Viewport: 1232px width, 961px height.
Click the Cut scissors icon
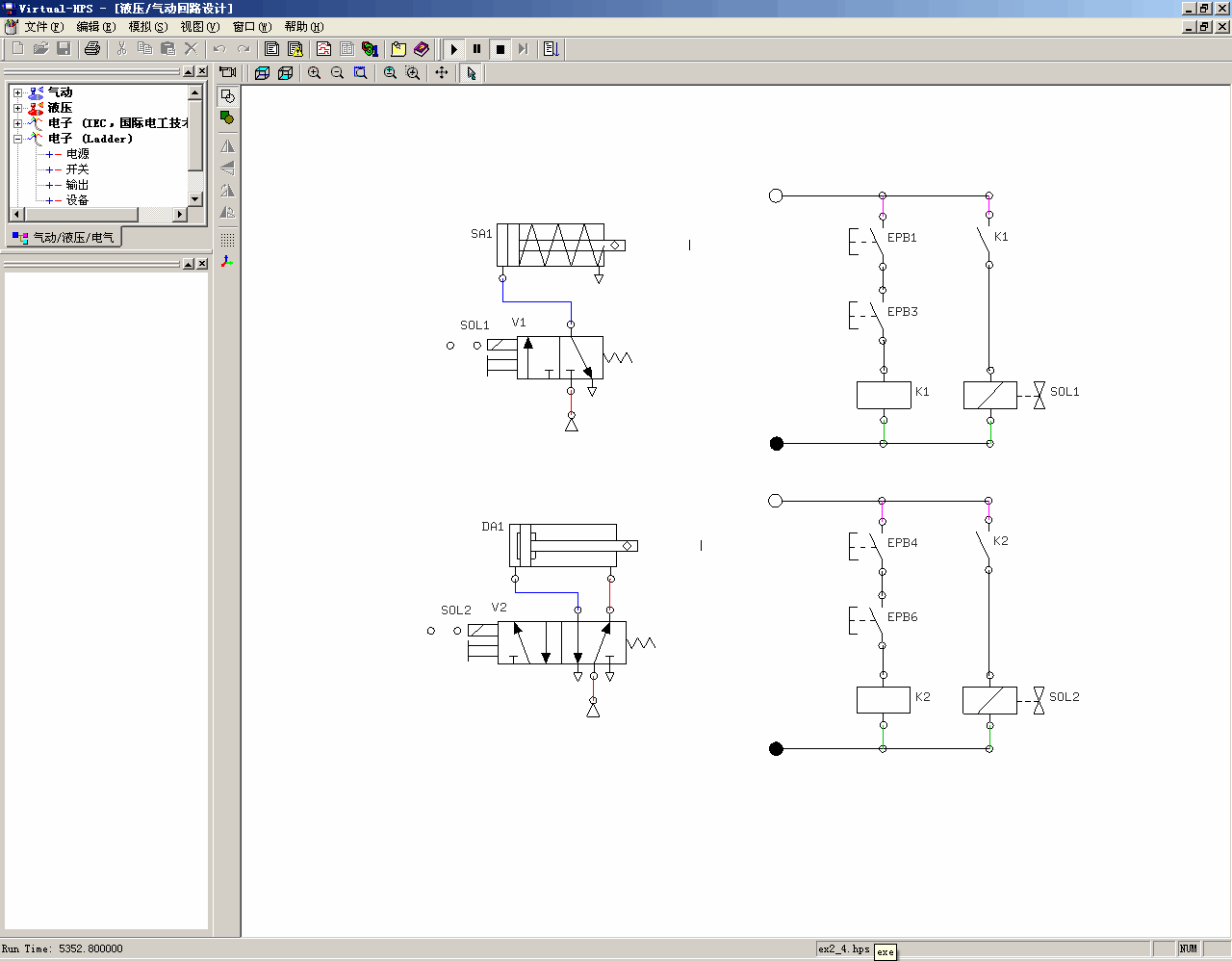pos(122,49)
